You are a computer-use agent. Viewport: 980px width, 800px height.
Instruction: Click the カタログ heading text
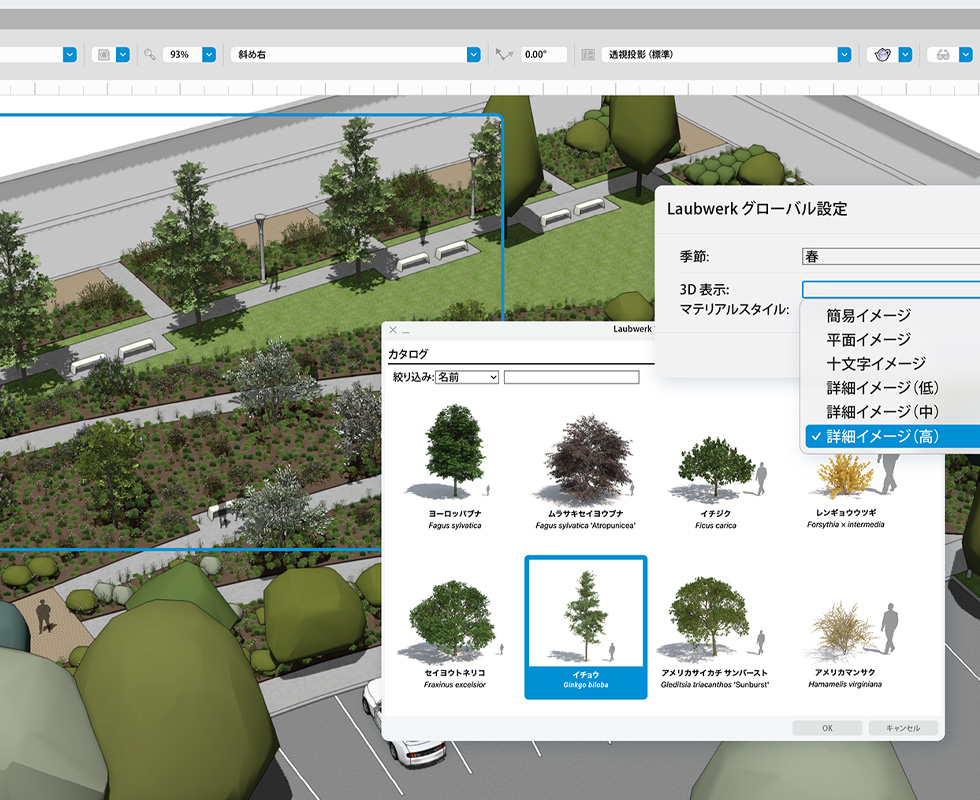408,354
